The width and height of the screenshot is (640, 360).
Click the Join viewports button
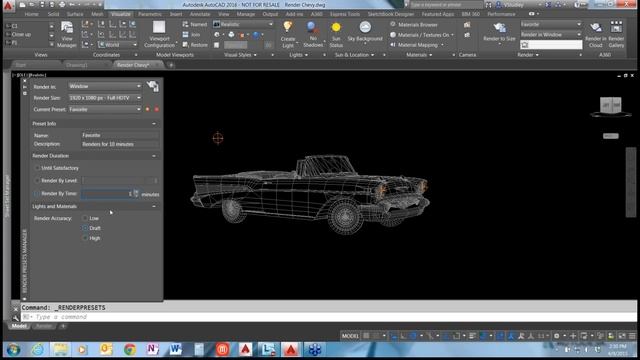[191, 35]
